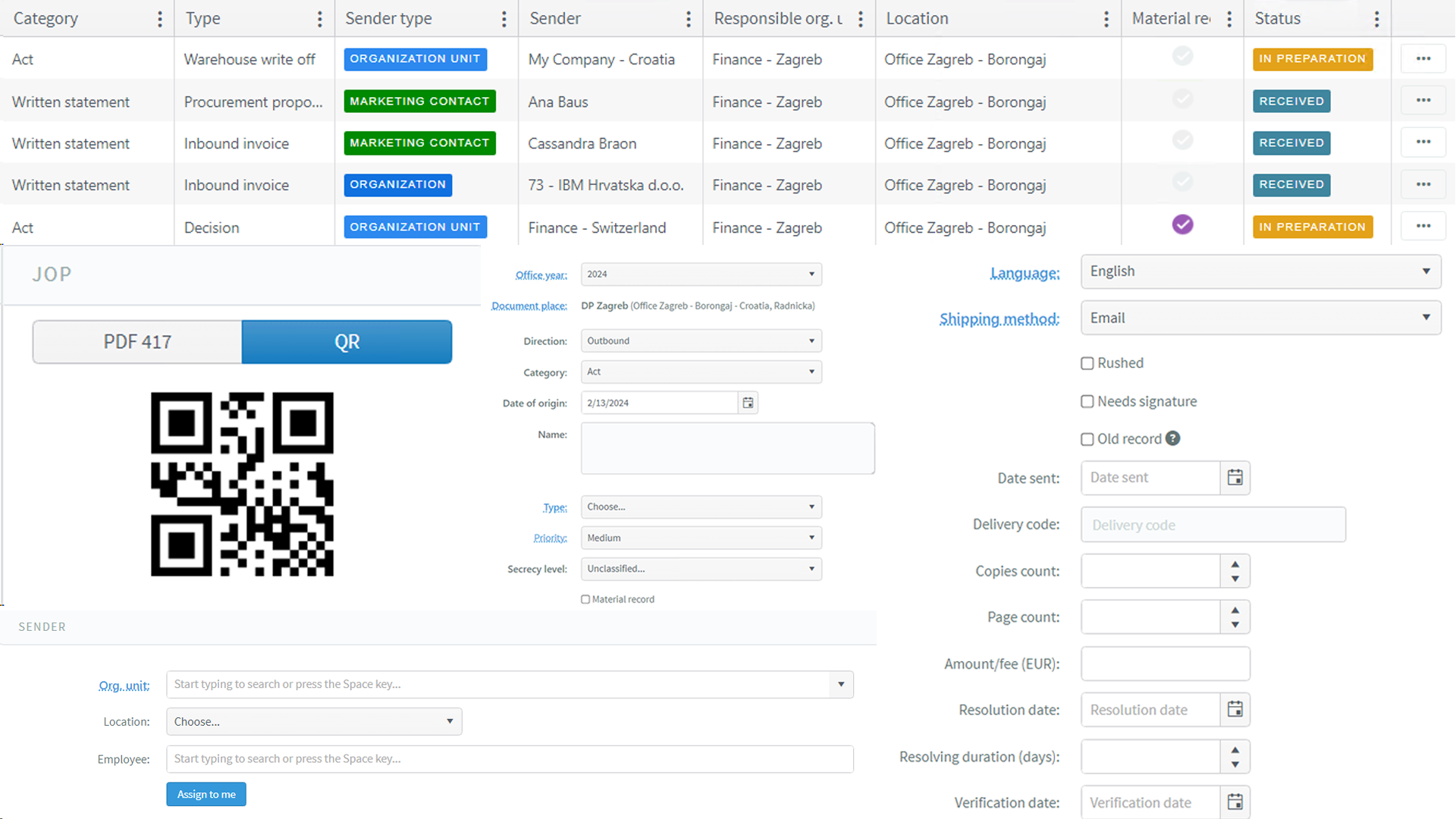Choose a document Type from dropdown

tap(701, 507)
